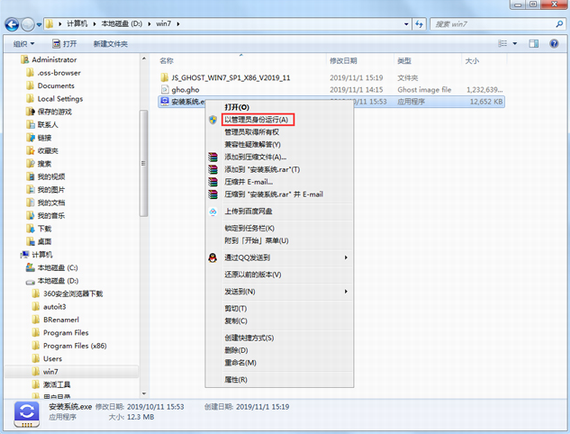This screenshot has width=570, height=434.
Task: Click the navigation pane scroll down arrow
Action: pos(144,394)
